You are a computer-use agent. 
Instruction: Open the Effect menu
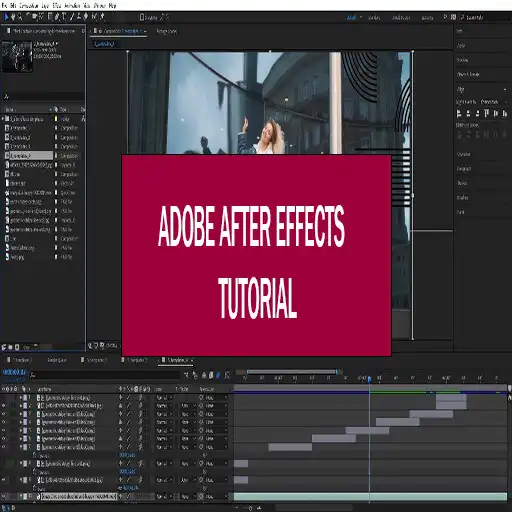pos(57,6)
